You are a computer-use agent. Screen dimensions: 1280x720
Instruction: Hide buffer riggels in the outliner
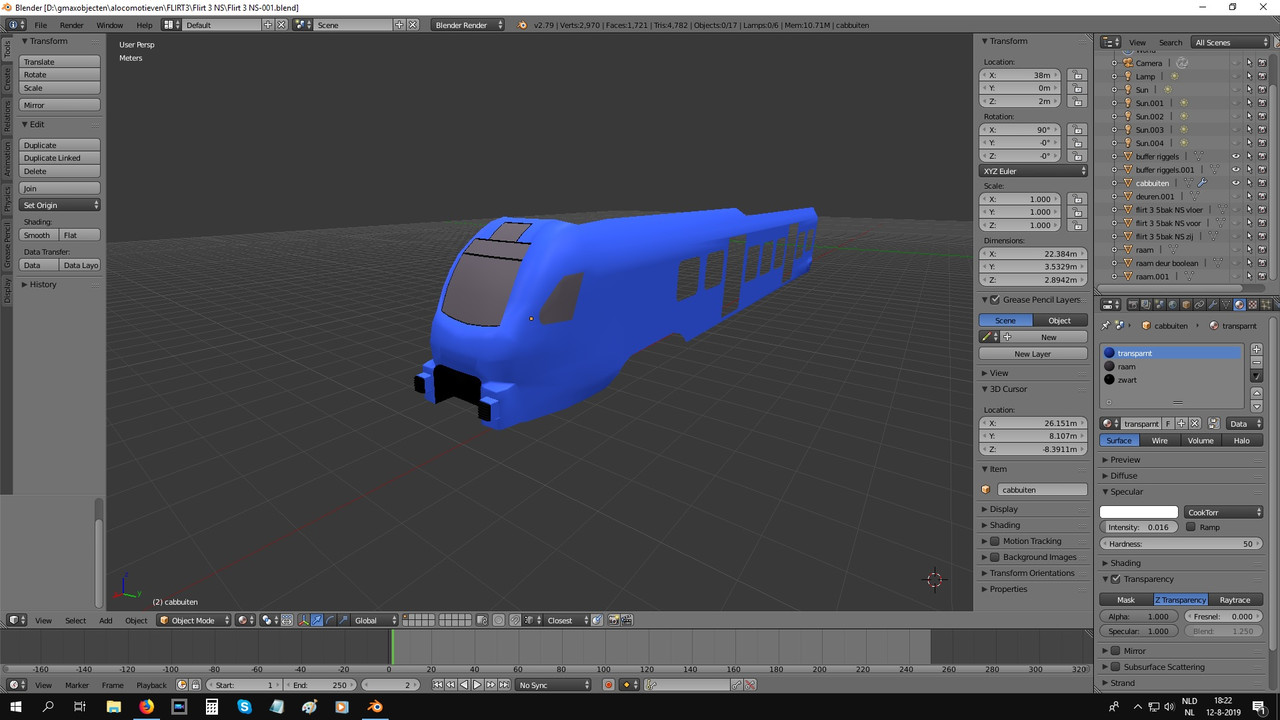click(1236, 156)
